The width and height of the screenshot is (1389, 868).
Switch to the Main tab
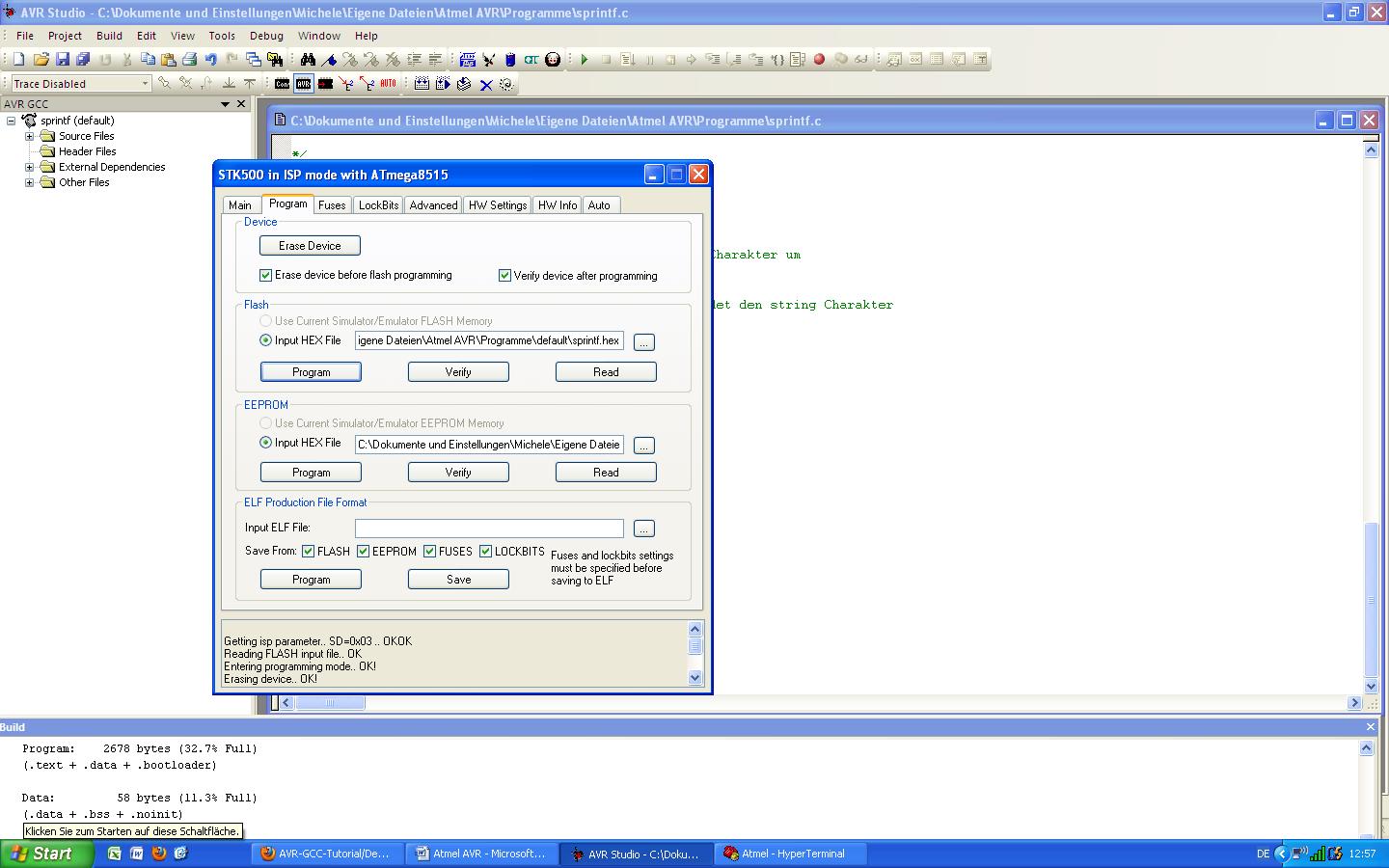pyautogui.click(x=240, y=205)
